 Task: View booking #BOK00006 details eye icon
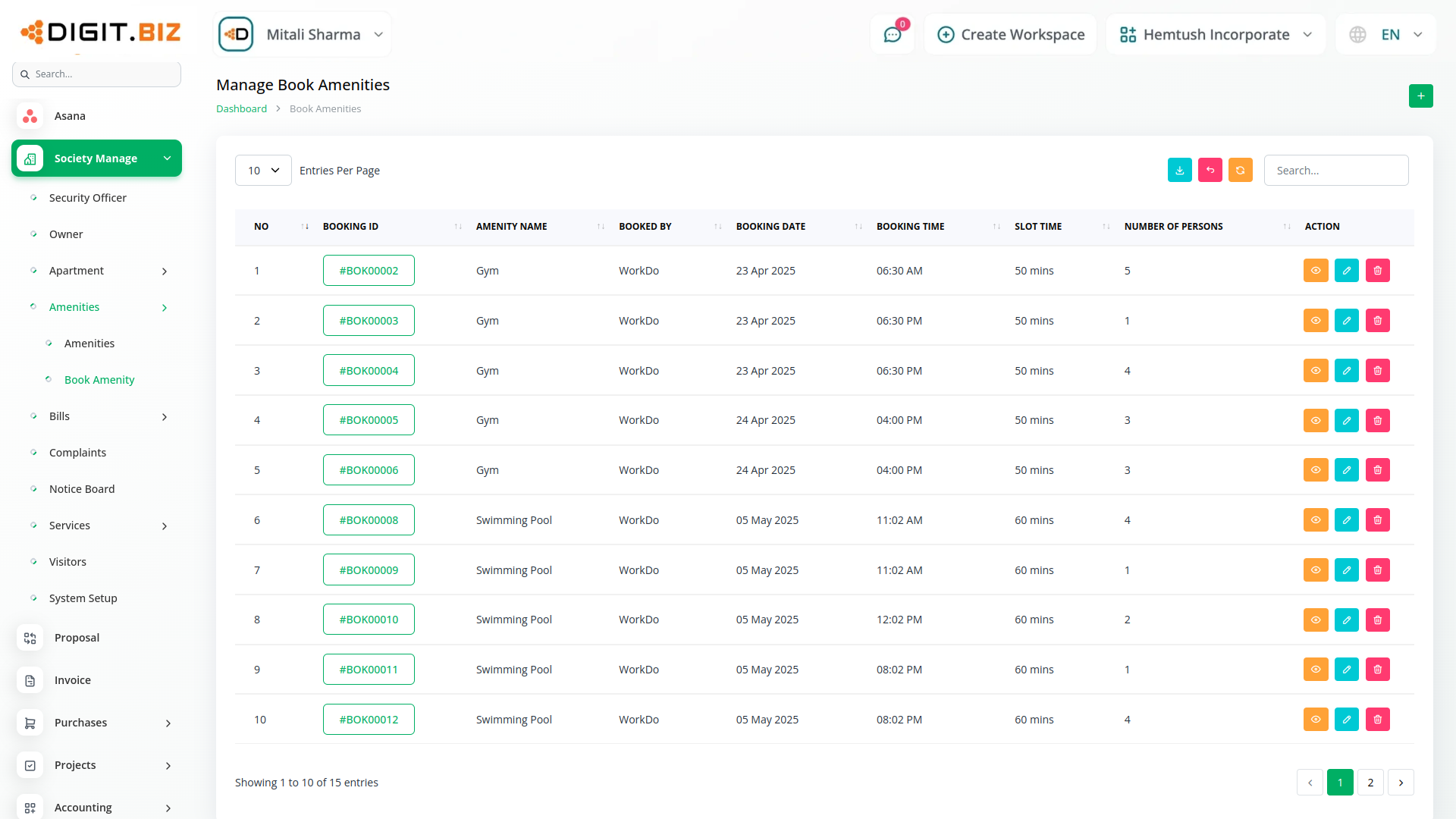point(1315,470)
